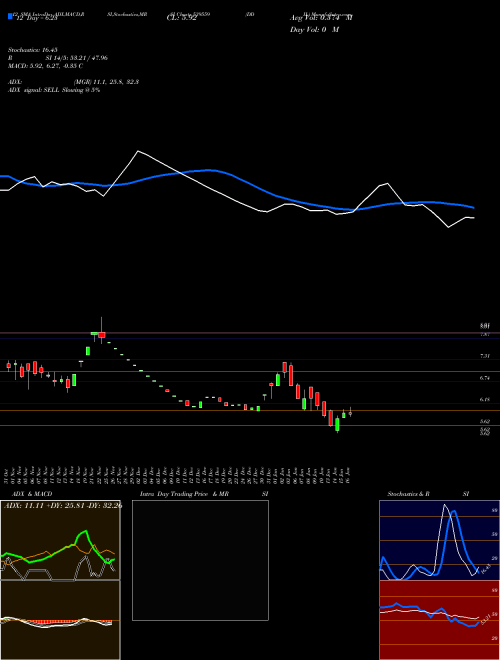500x660 pixels.
Task: Click the white price line peak
Action: coord(138,151)
